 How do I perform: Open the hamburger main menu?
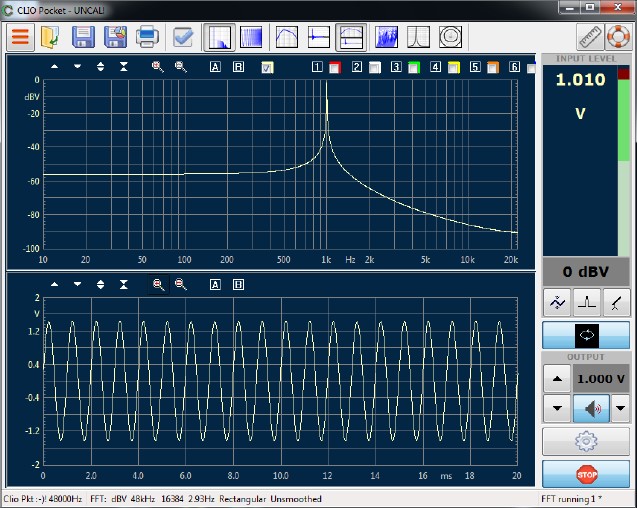click(x=20, y=38)
